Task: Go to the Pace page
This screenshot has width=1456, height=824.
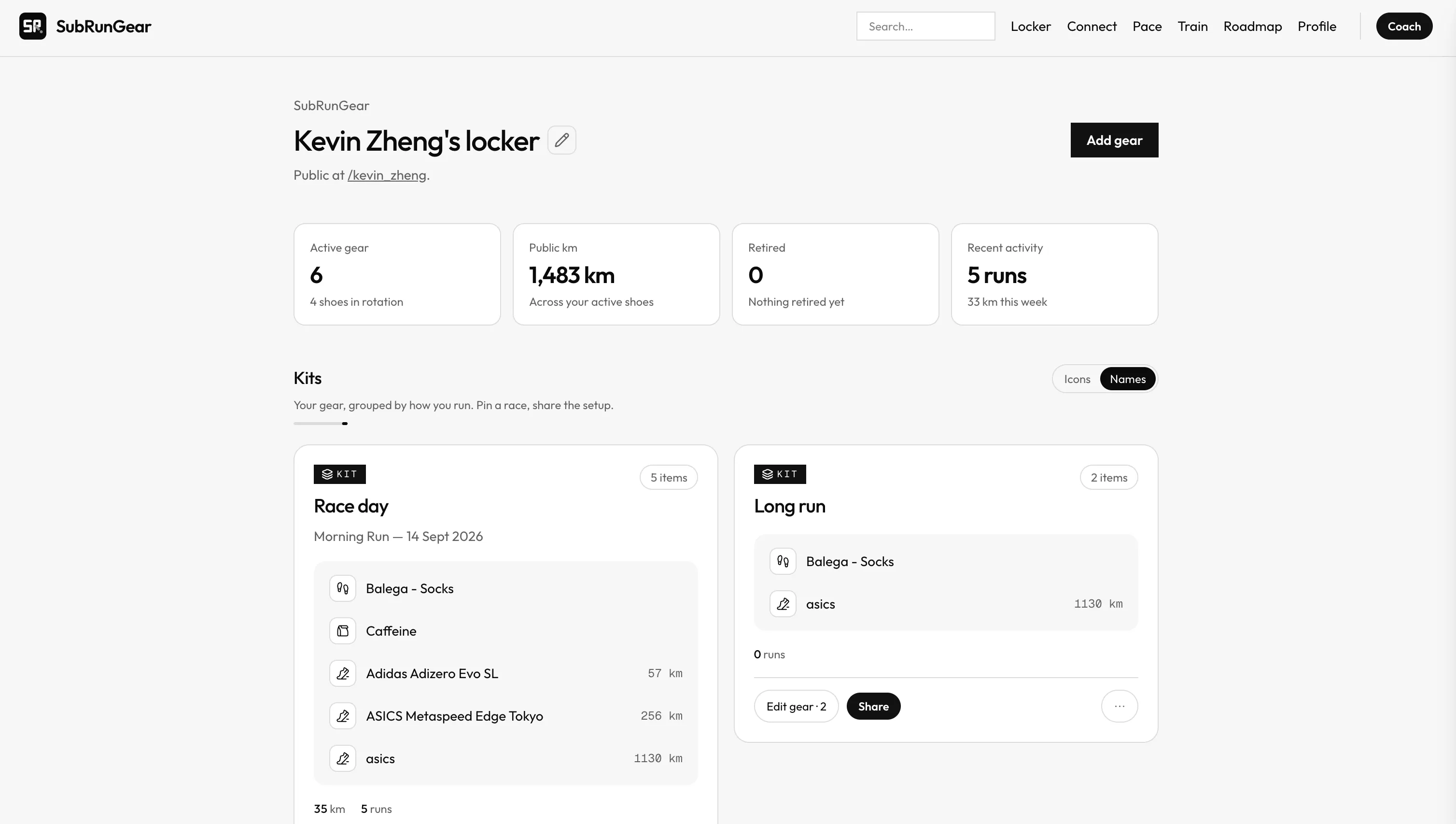Action: point(1147,26)
